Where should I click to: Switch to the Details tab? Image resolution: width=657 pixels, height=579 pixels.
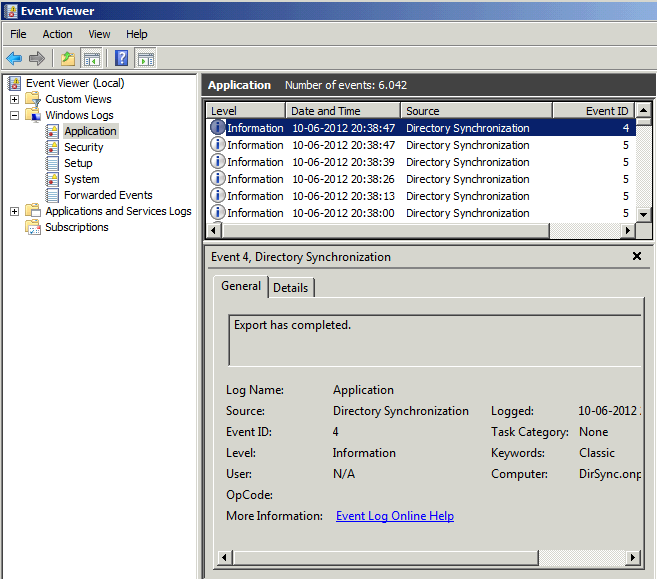(x=291, y=288)
